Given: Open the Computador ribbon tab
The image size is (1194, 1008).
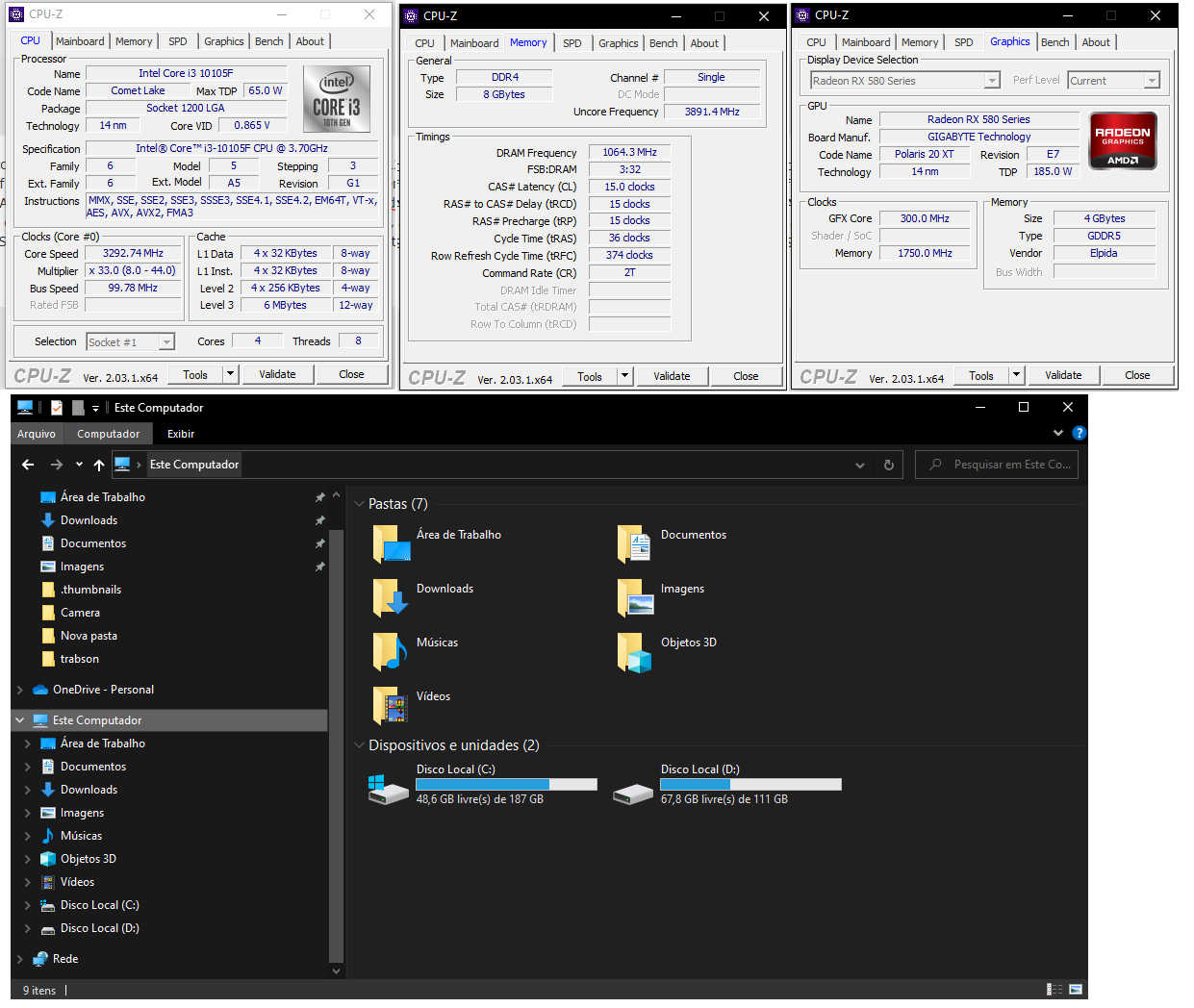Looking at the screenshot, I should click(x=109, y=434).
